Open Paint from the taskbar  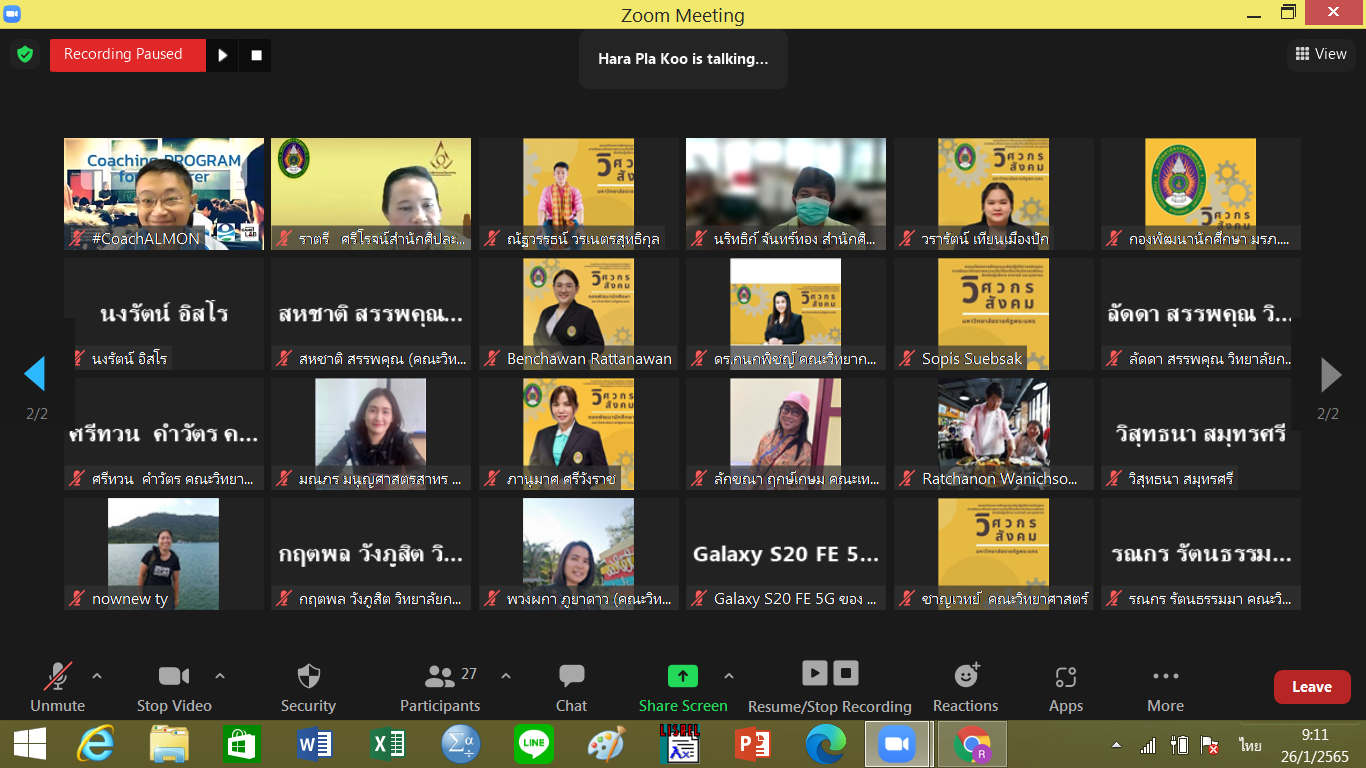(606, 744)
